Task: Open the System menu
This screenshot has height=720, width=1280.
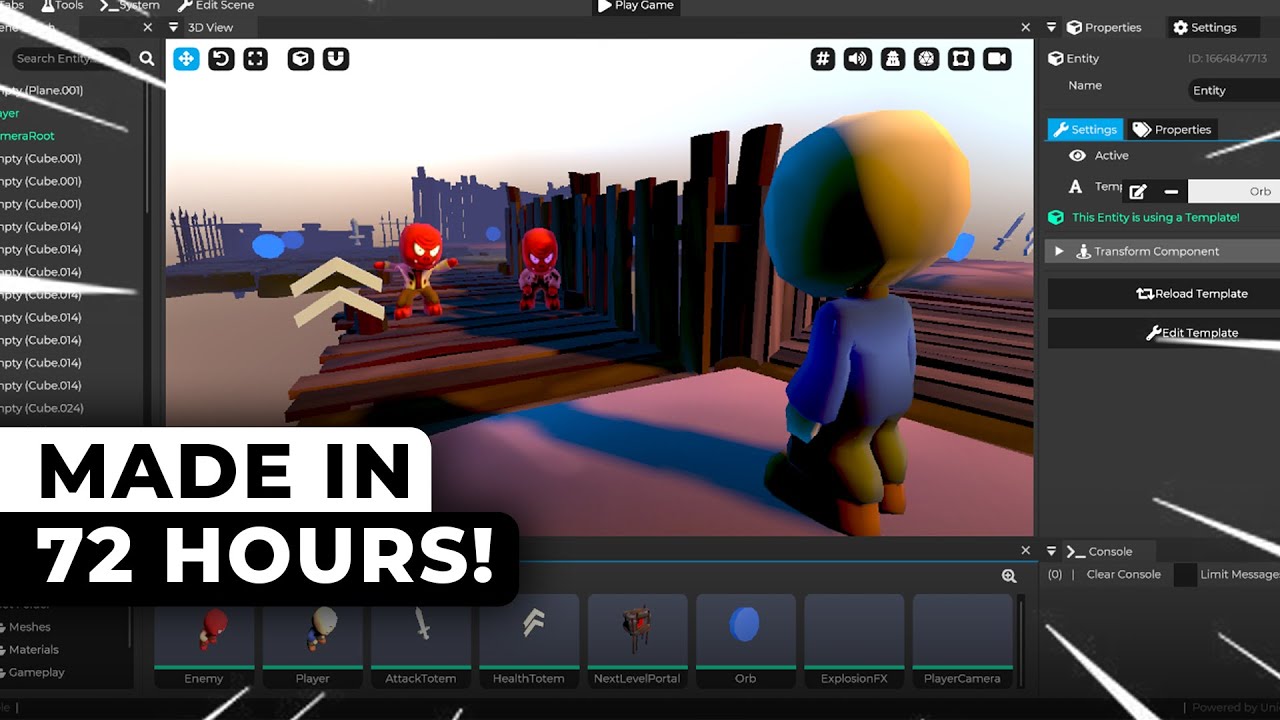Action: (x=129, y=5)
